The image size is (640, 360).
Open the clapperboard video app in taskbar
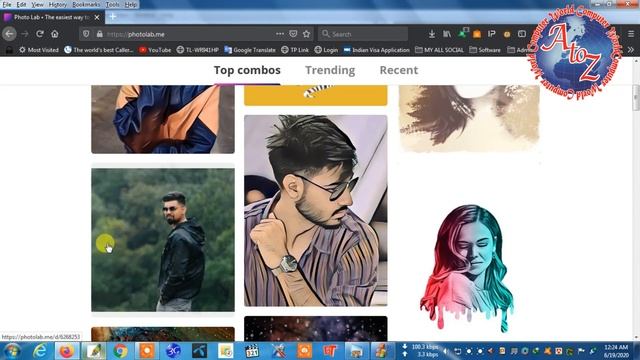pyautogui.click(x=252, y=351)
